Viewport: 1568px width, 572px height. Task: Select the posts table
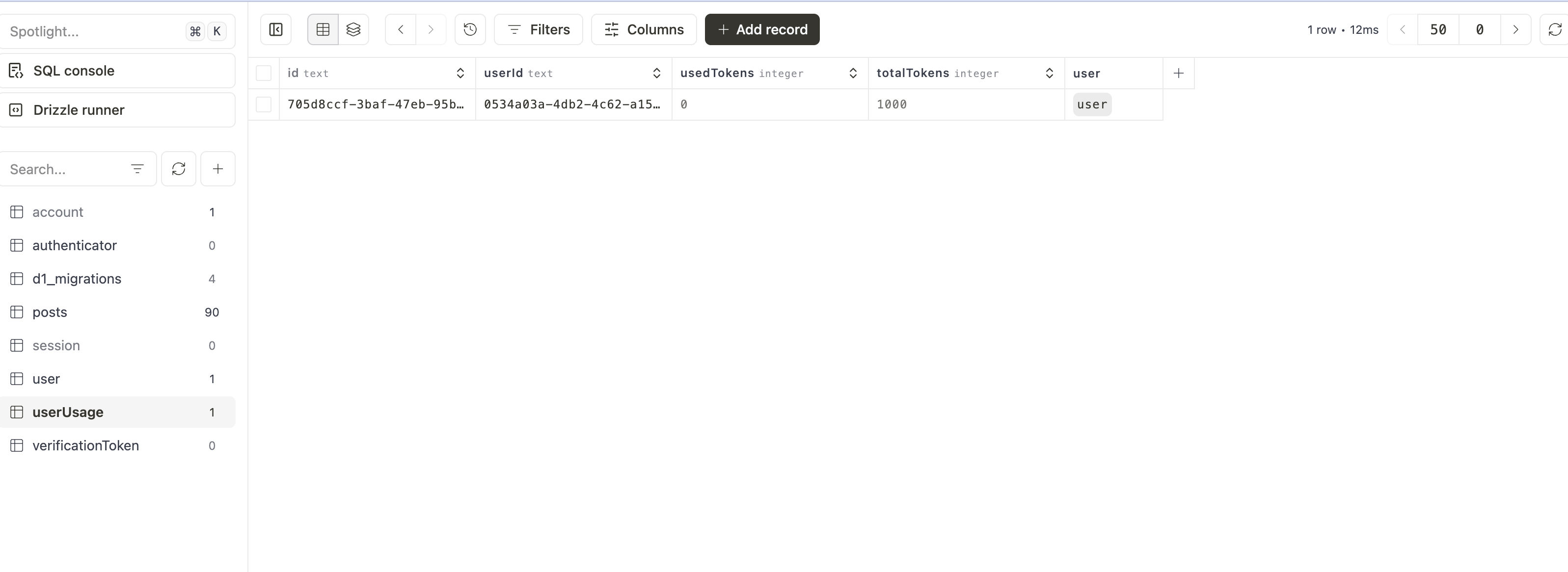(50, 312)
